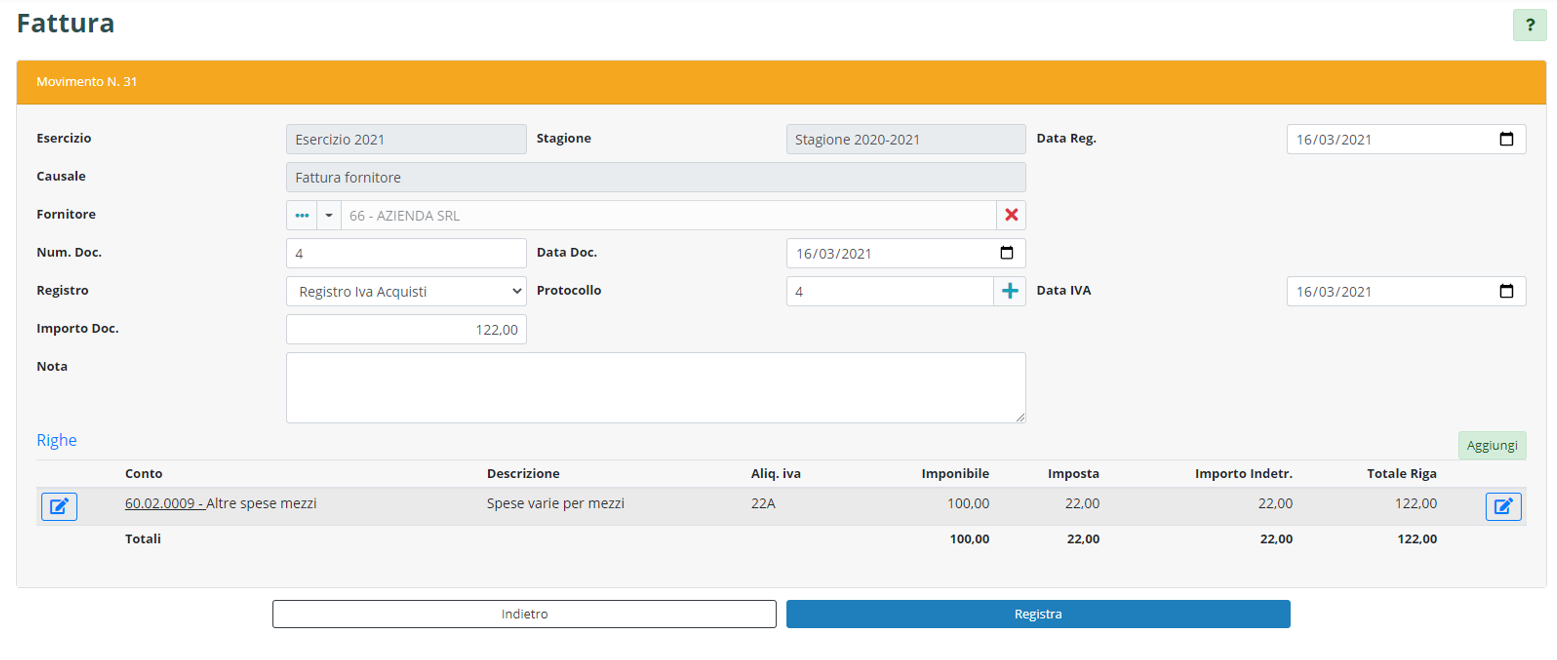Add a new row with Aggiungi
The image size is (1557, 660).
[x=1491, y=445]
